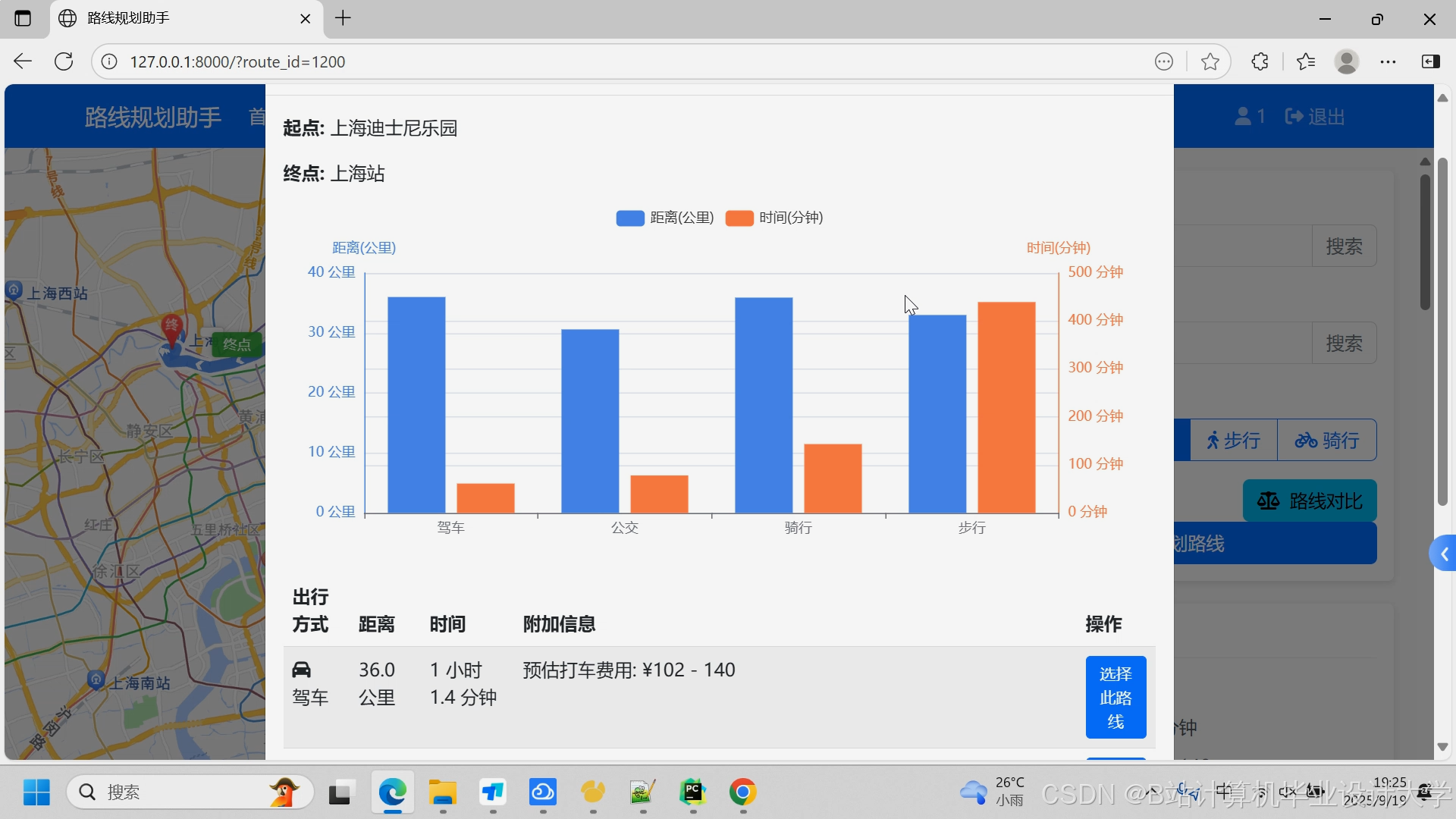Click the browser address bar URL
Viewport: 1456px width, 819px height.
point(237,61)
